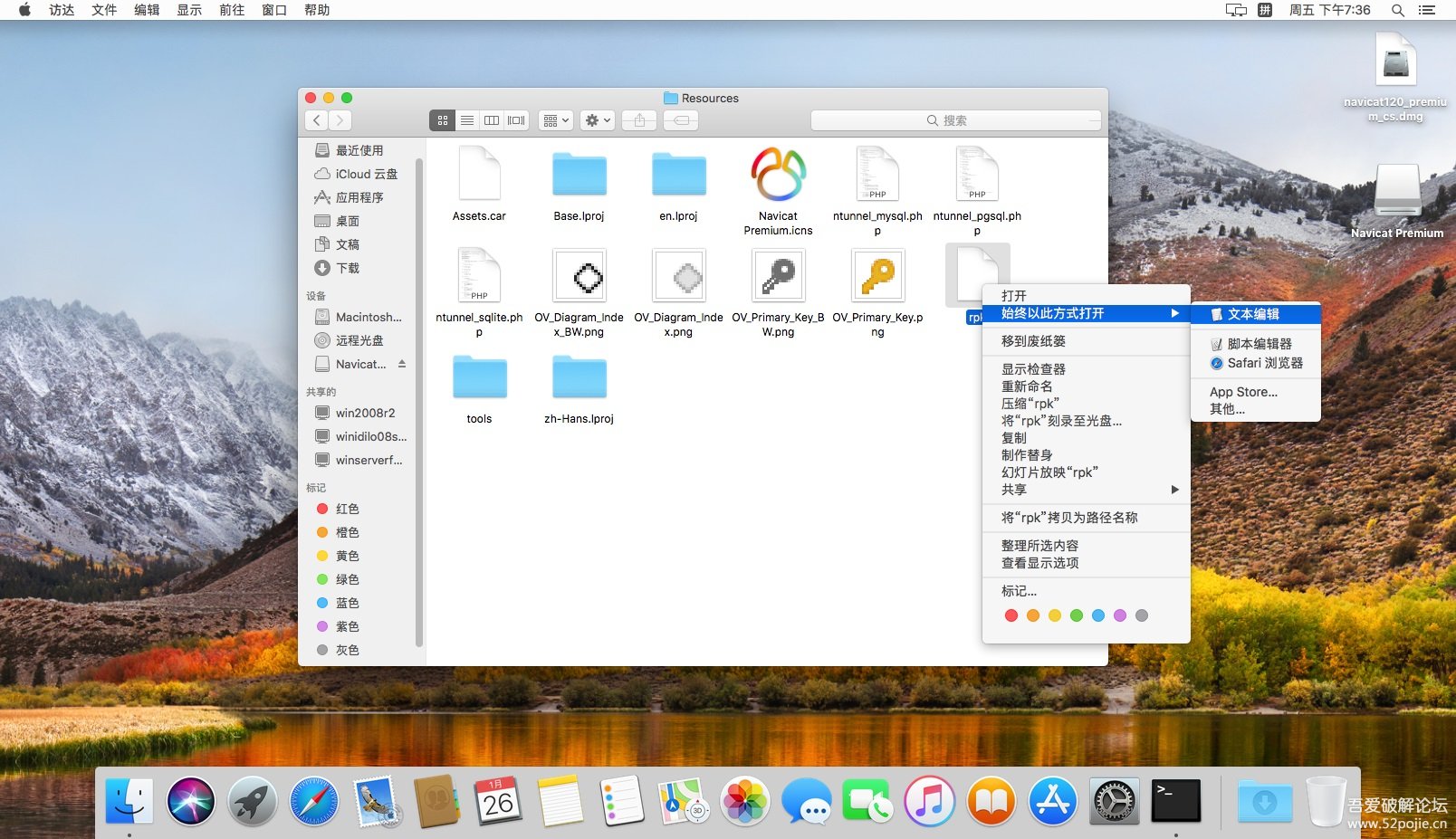The image size is (1456, 839).
Task: Open 最近使用 in the sidebar
Action: click(359, 150)
